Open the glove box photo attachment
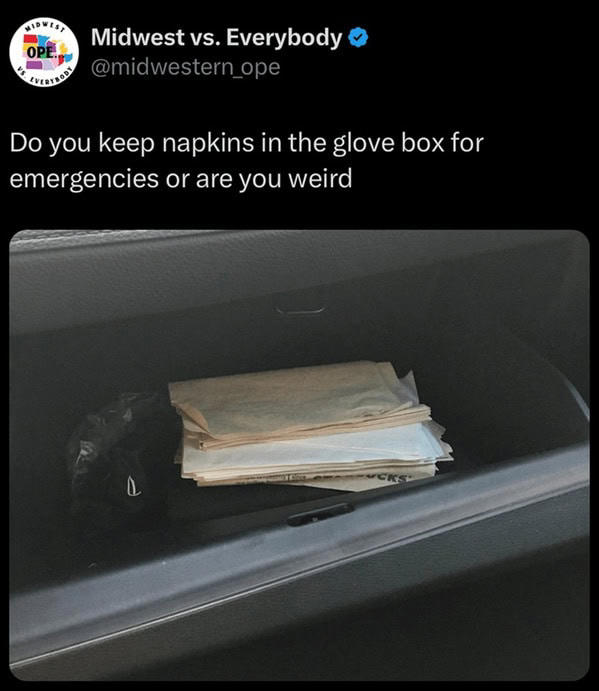 (299, 455)
